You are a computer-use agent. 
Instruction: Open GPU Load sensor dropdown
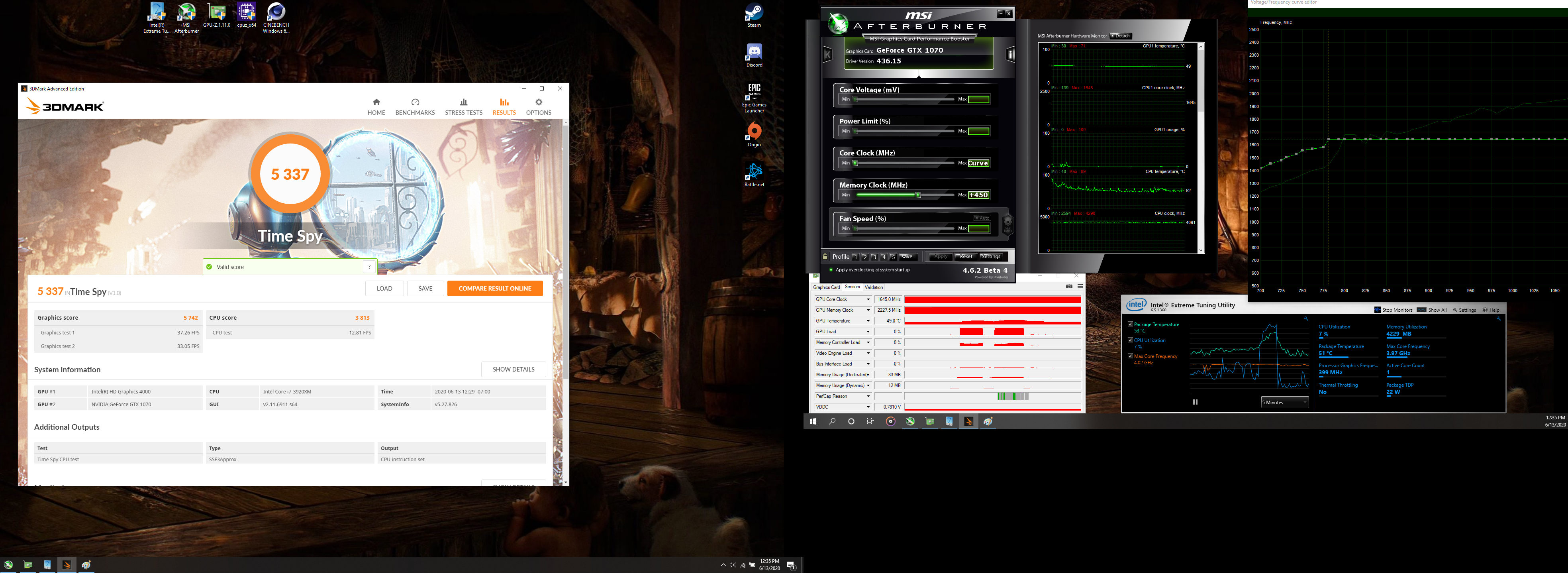click(x=868, y=332)
